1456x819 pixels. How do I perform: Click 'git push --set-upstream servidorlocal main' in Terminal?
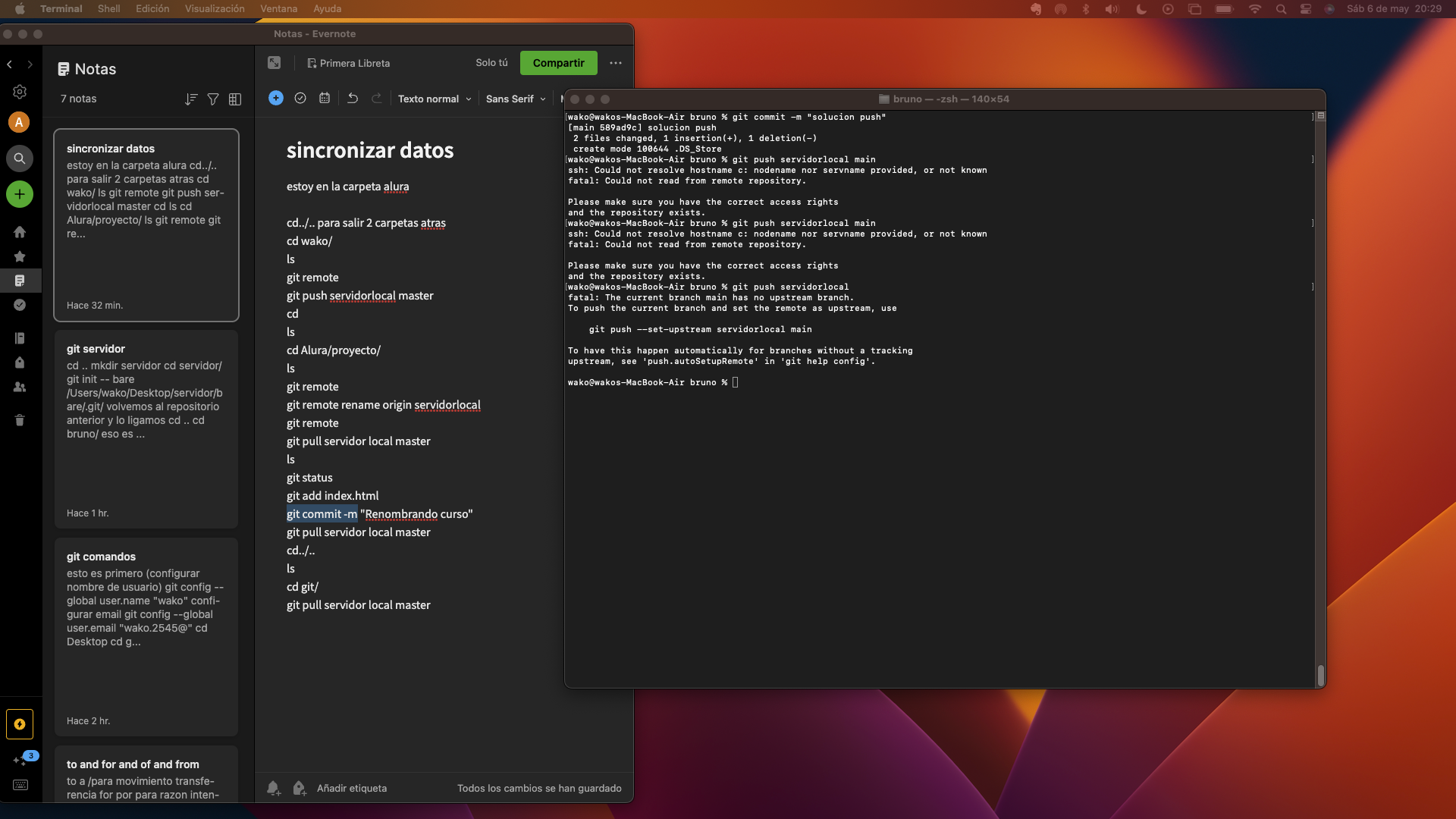(700, 329)
